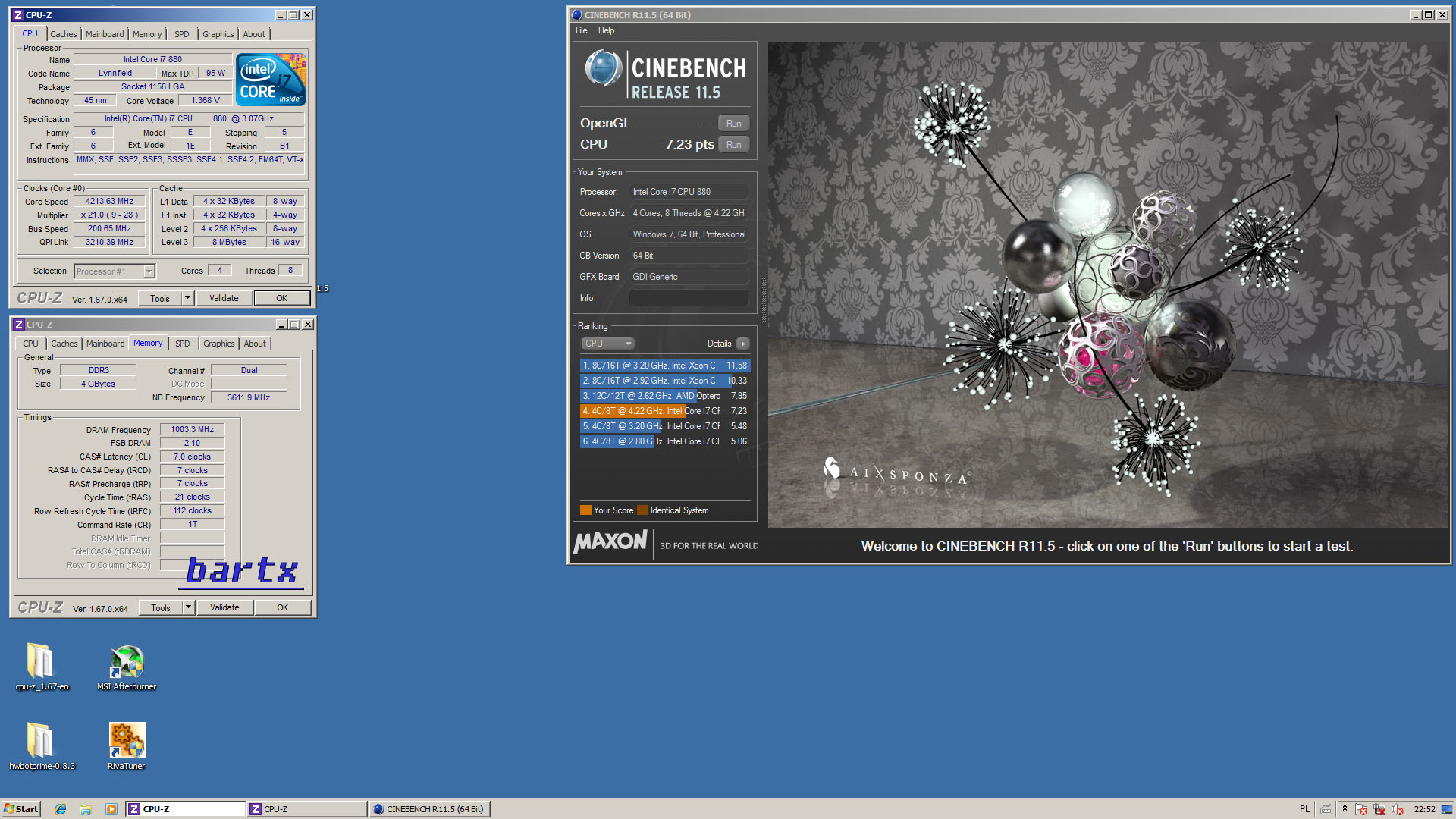
Task: Open the on-screen keyboard tray icon
Action: (x=1326, y=809)
